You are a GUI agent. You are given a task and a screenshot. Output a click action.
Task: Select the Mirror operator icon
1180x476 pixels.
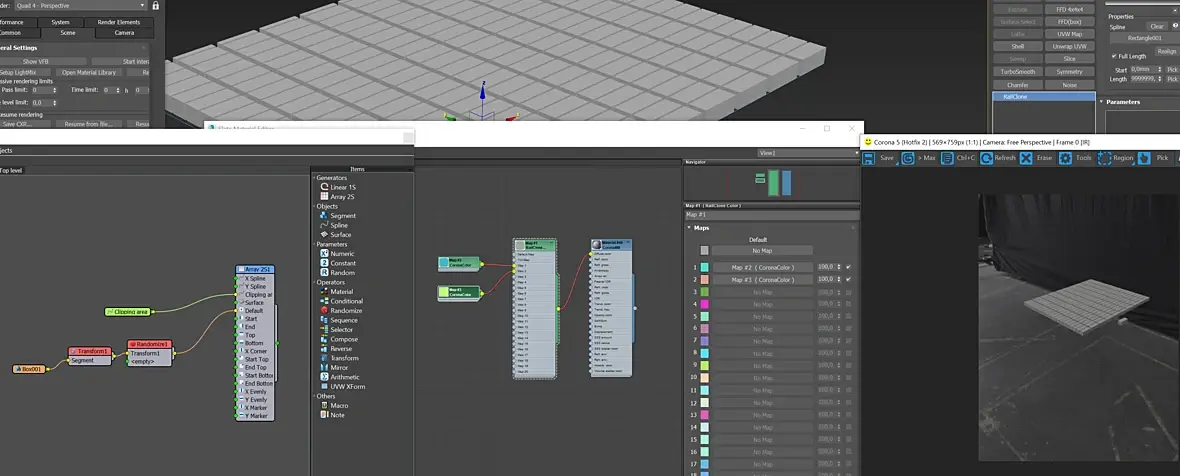tap(324, 367)
